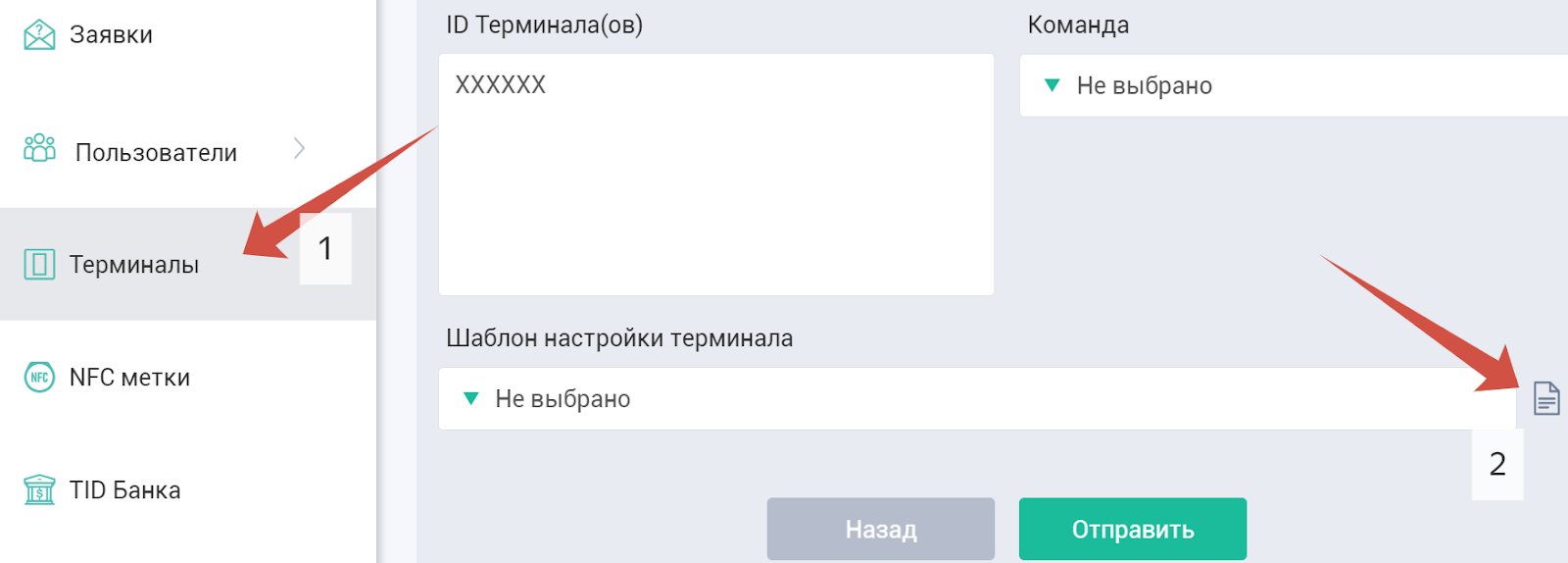Click the XXXXXX placeholder text
Image resolution: width=1568 pixels, height=563 pixels.
coord(501,84)
